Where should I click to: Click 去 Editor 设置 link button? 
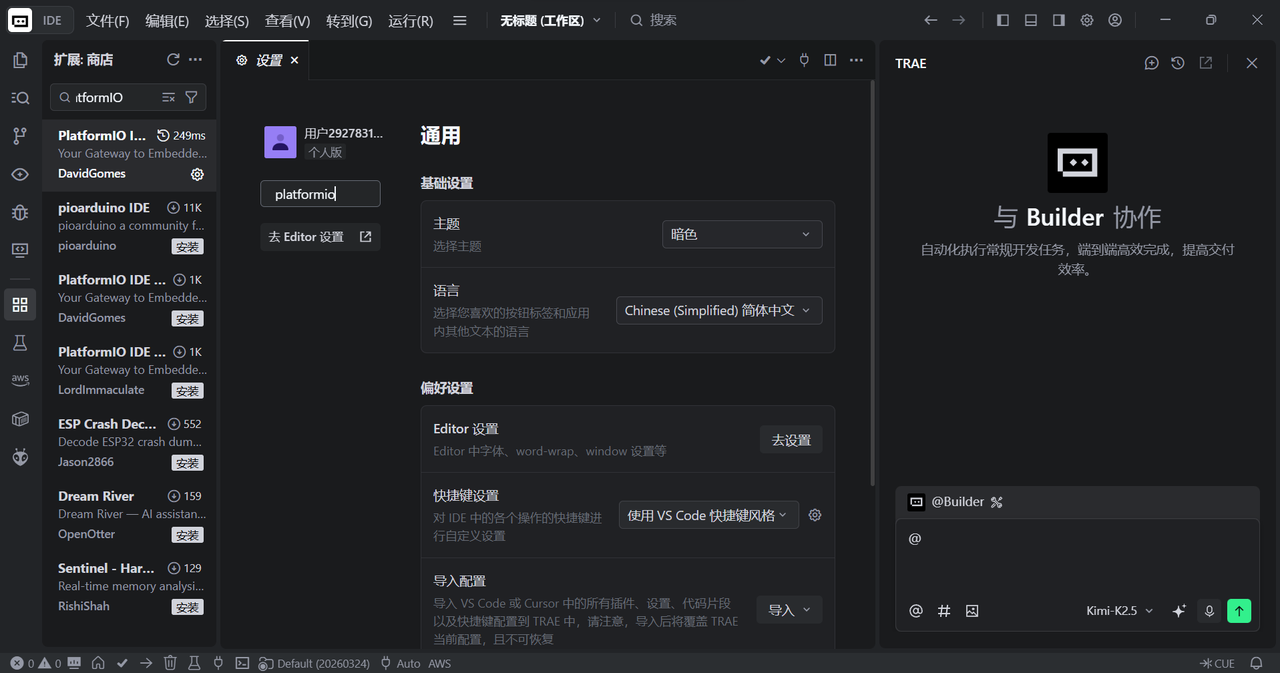click(320, 237)
